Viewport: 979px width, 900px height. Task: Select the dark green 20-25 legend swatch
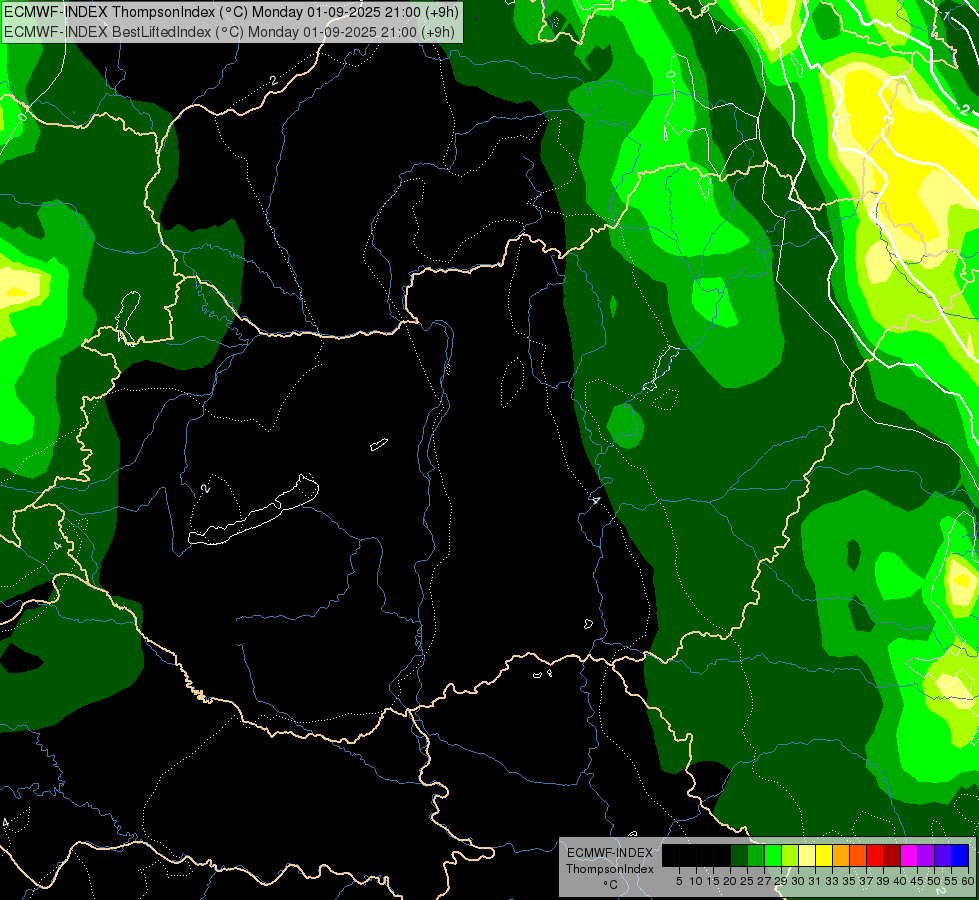[x=739, y=855]
